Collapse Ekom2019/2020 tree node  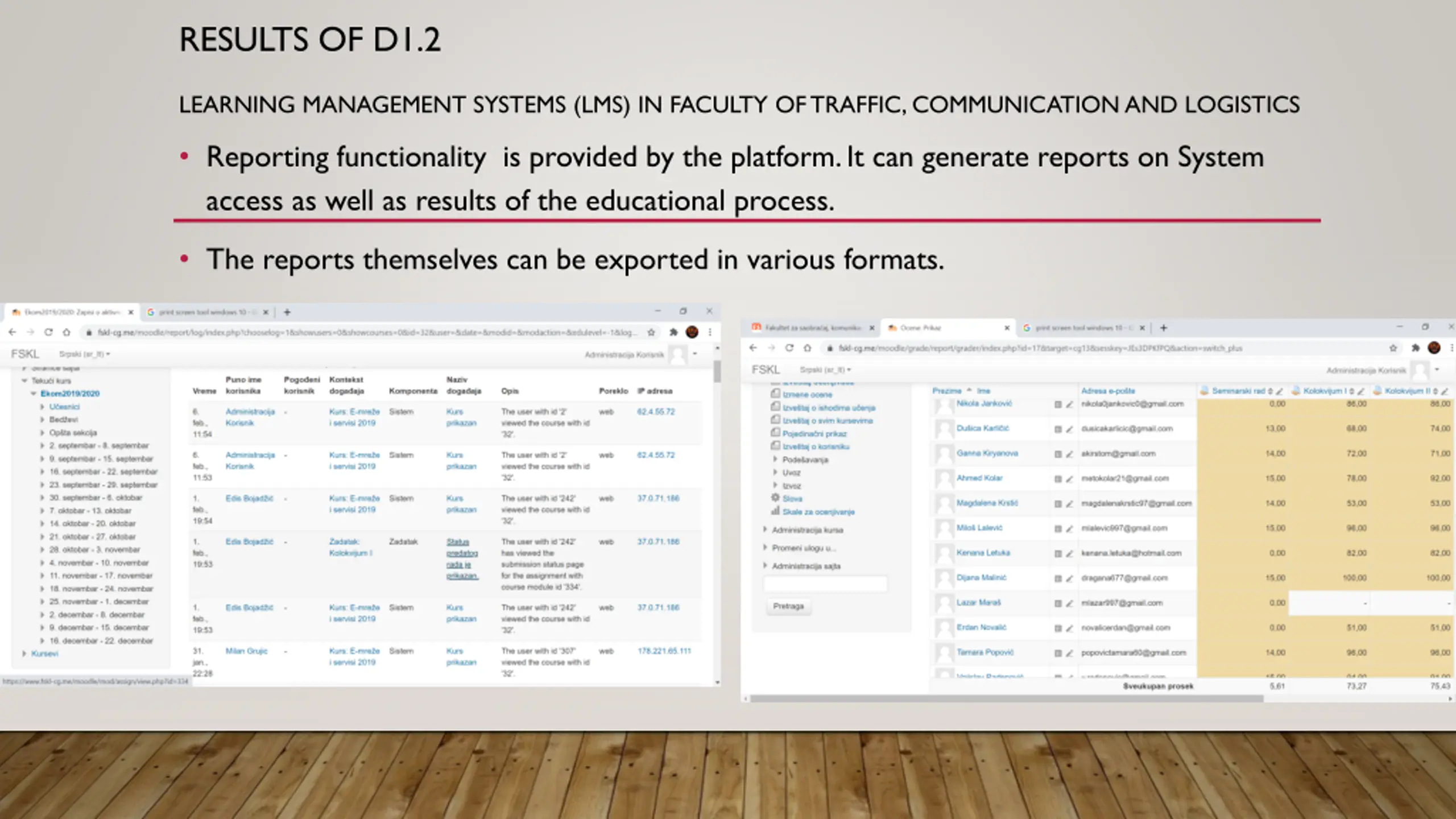coord(34,394)
